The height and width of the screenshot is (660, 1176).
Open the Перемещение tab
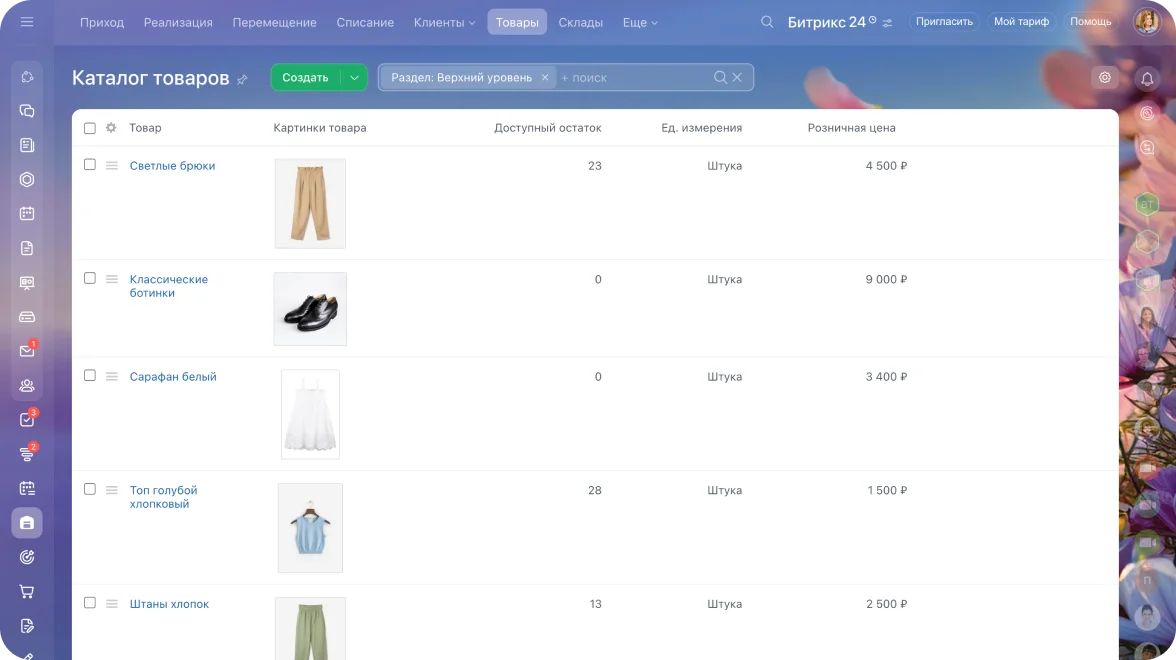click(274, 22)
